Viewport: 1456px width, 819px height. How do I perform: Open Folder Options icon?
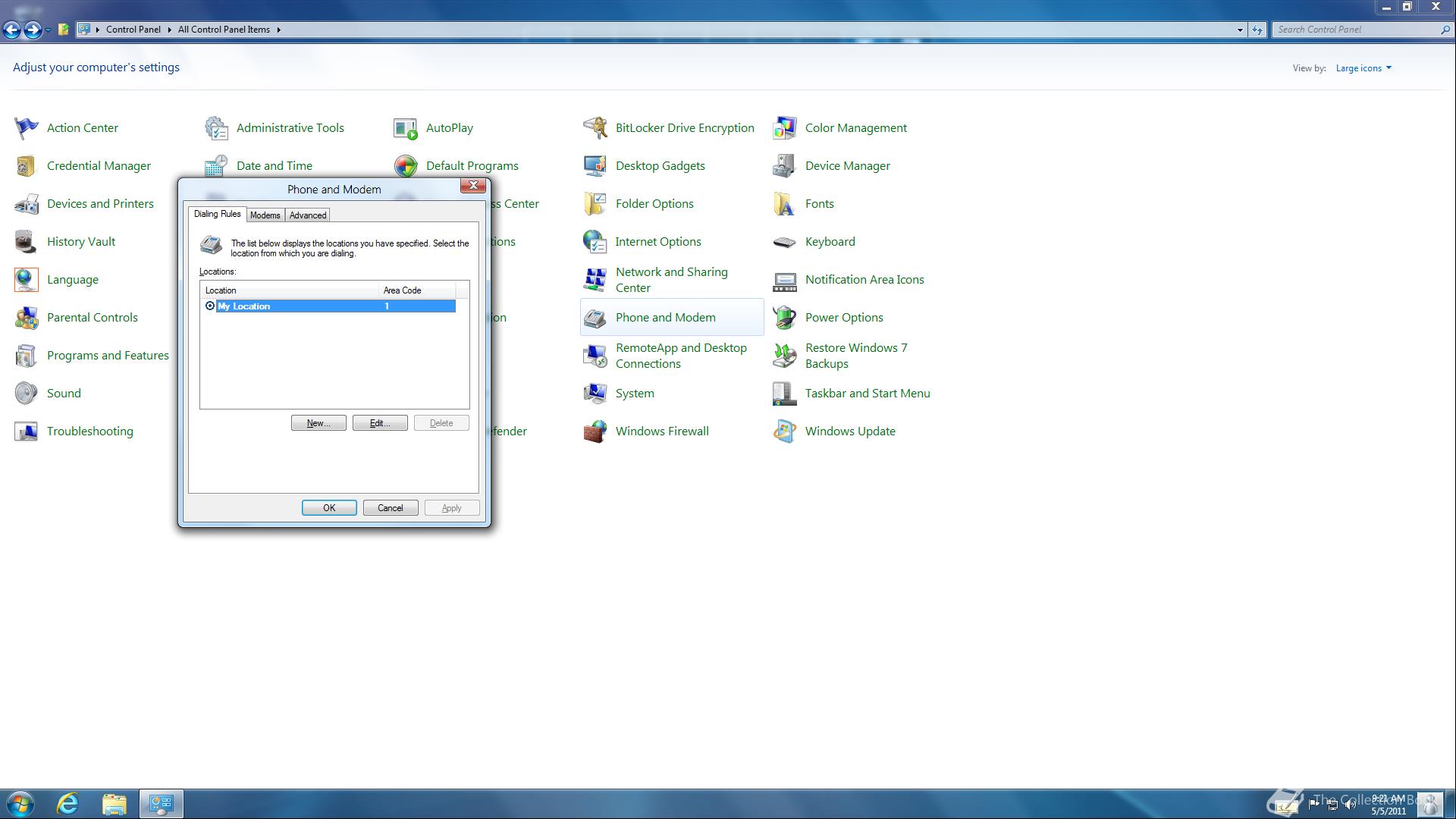click(595, 204)
